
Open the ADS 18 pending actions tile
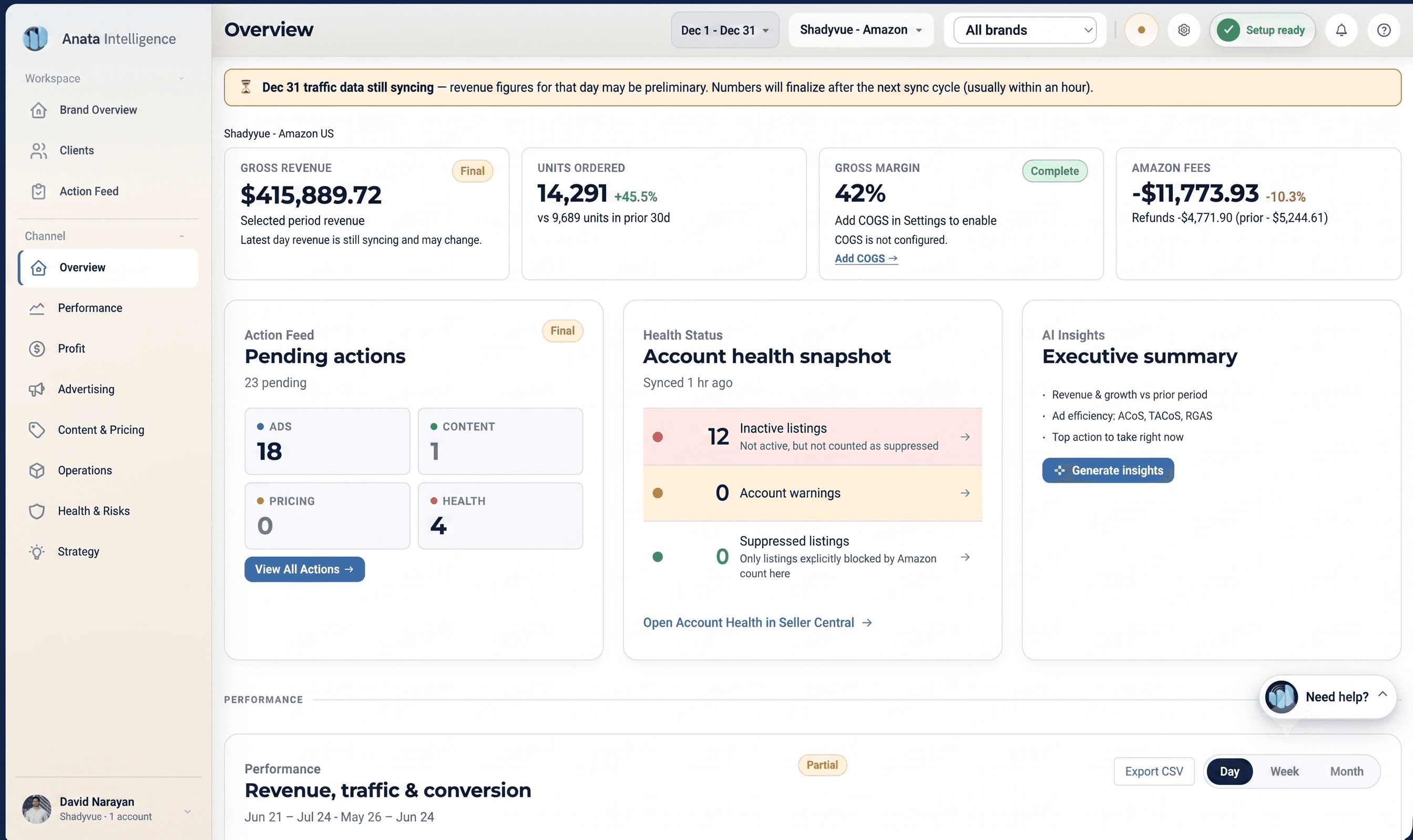click(x=327, y=442)
